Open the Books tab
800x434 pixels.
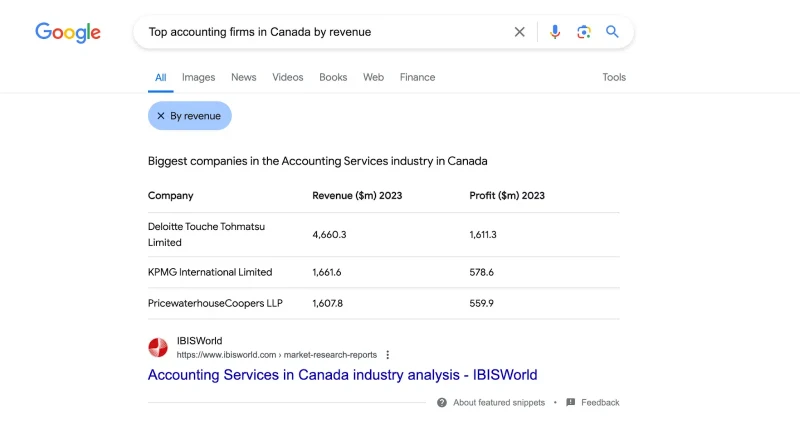pyautogui.click(x=333, y=78)
